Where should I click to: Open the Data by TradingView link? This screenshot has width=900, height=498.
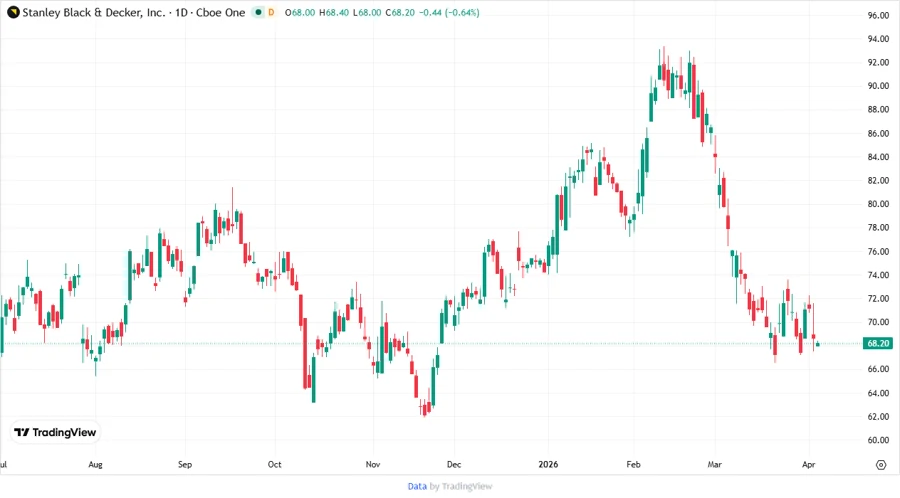(x=450, y=487)
